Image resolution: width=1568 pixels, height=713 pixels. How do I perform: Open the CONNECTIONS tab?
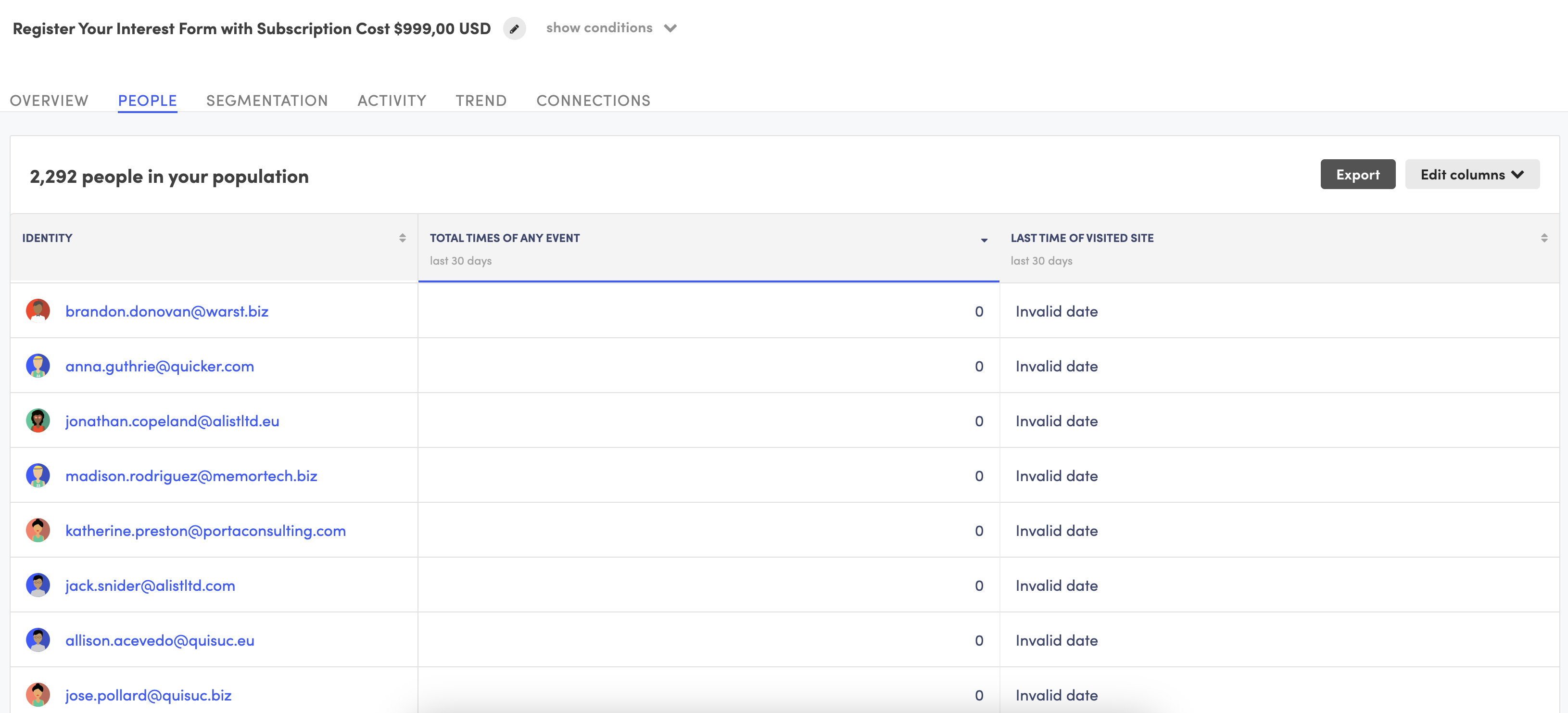[x=593, y=100]
